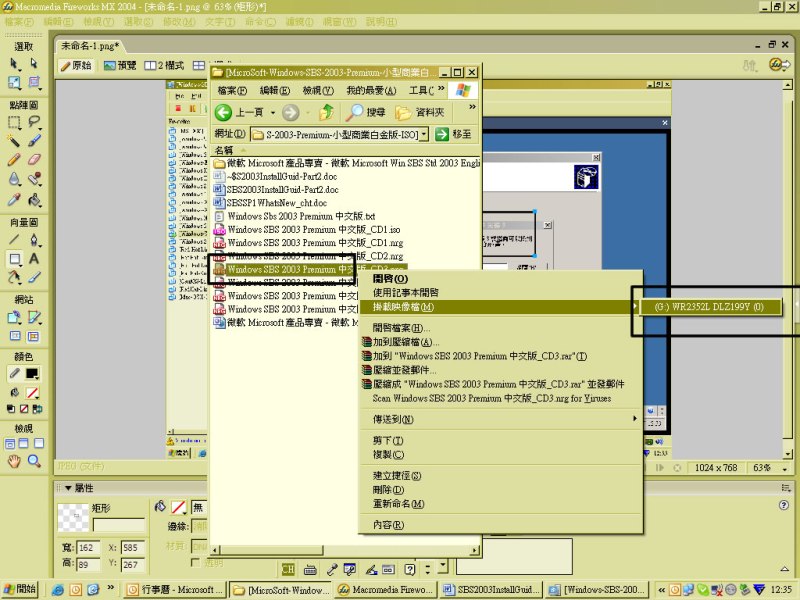Choose 掛載映像檔(M) in context menu
The width and height of the screenshot is (800, 600).
(498, 307)
